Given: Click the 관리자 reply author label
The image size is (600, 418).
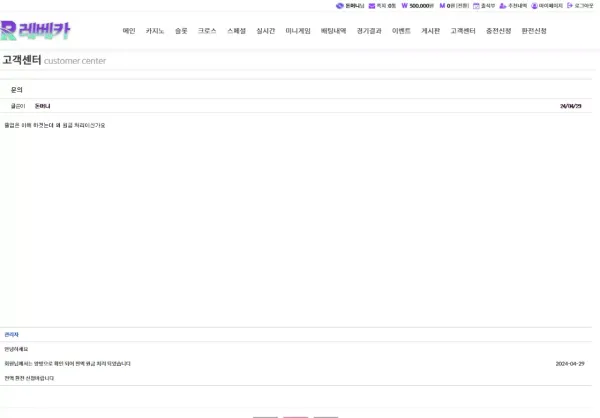Looking at the screenshot, I should (11, 335).
